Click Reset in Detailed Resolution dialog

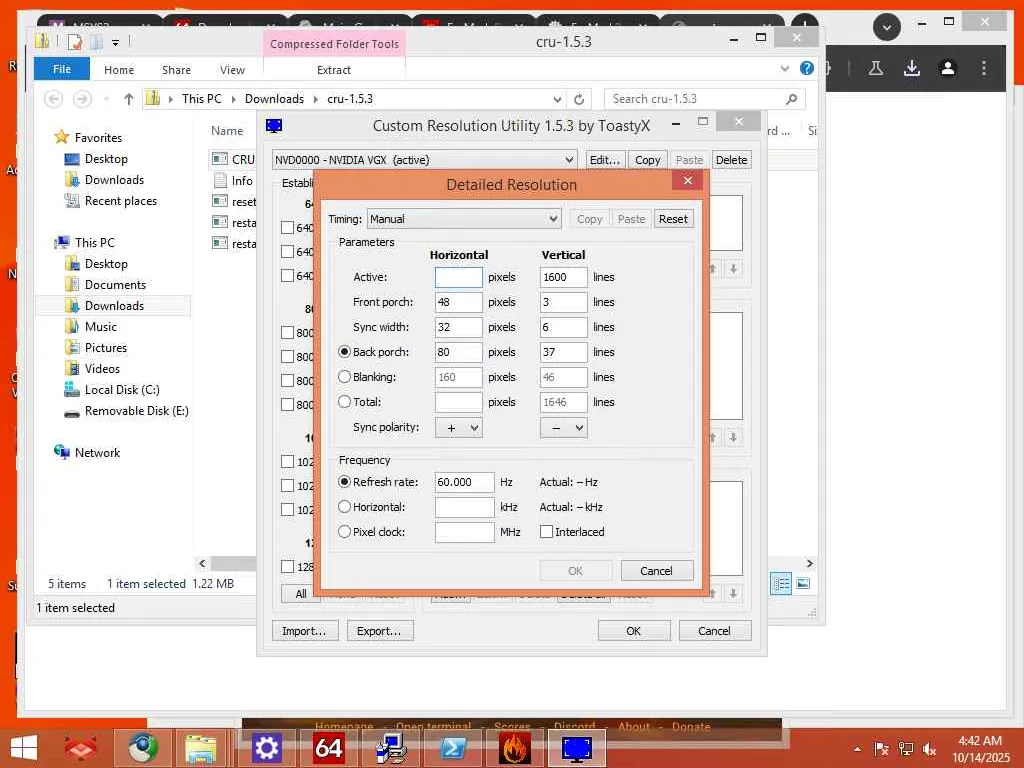coord(673,219)
